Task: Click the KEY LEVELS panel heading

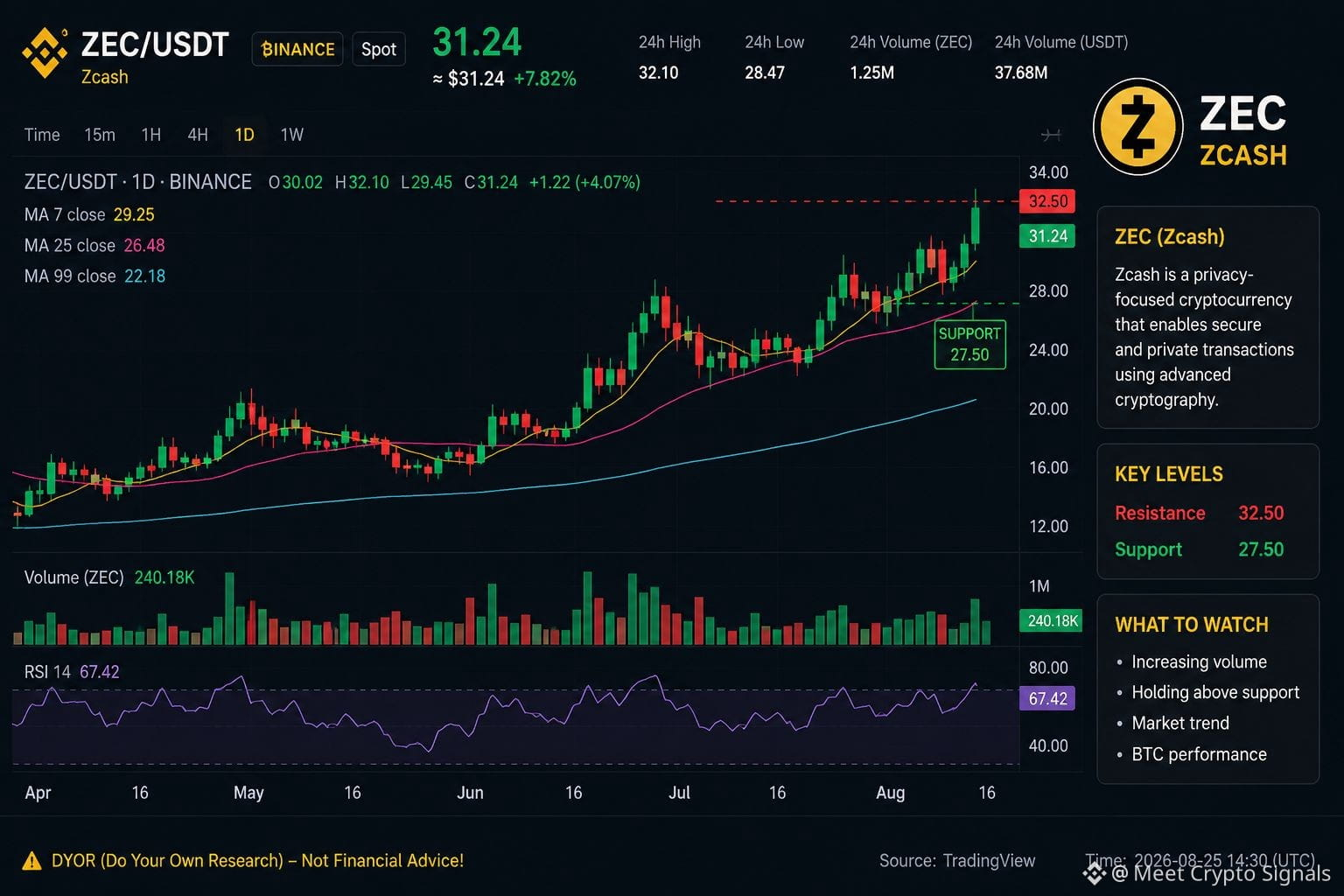Action: coord(1169,474)
